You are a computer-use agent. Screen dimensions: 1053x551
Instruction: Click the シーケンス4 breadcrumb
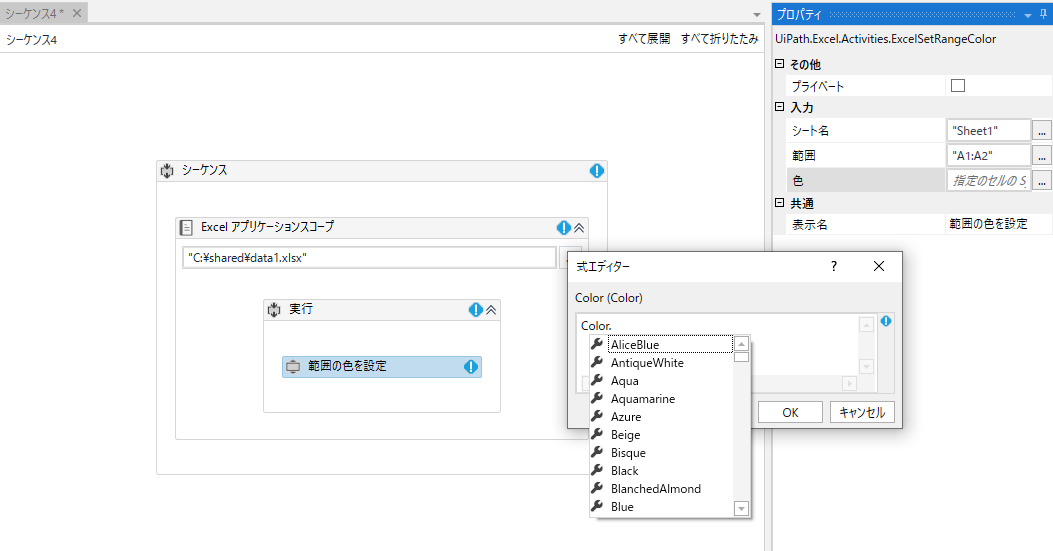(x=32, y=40)
